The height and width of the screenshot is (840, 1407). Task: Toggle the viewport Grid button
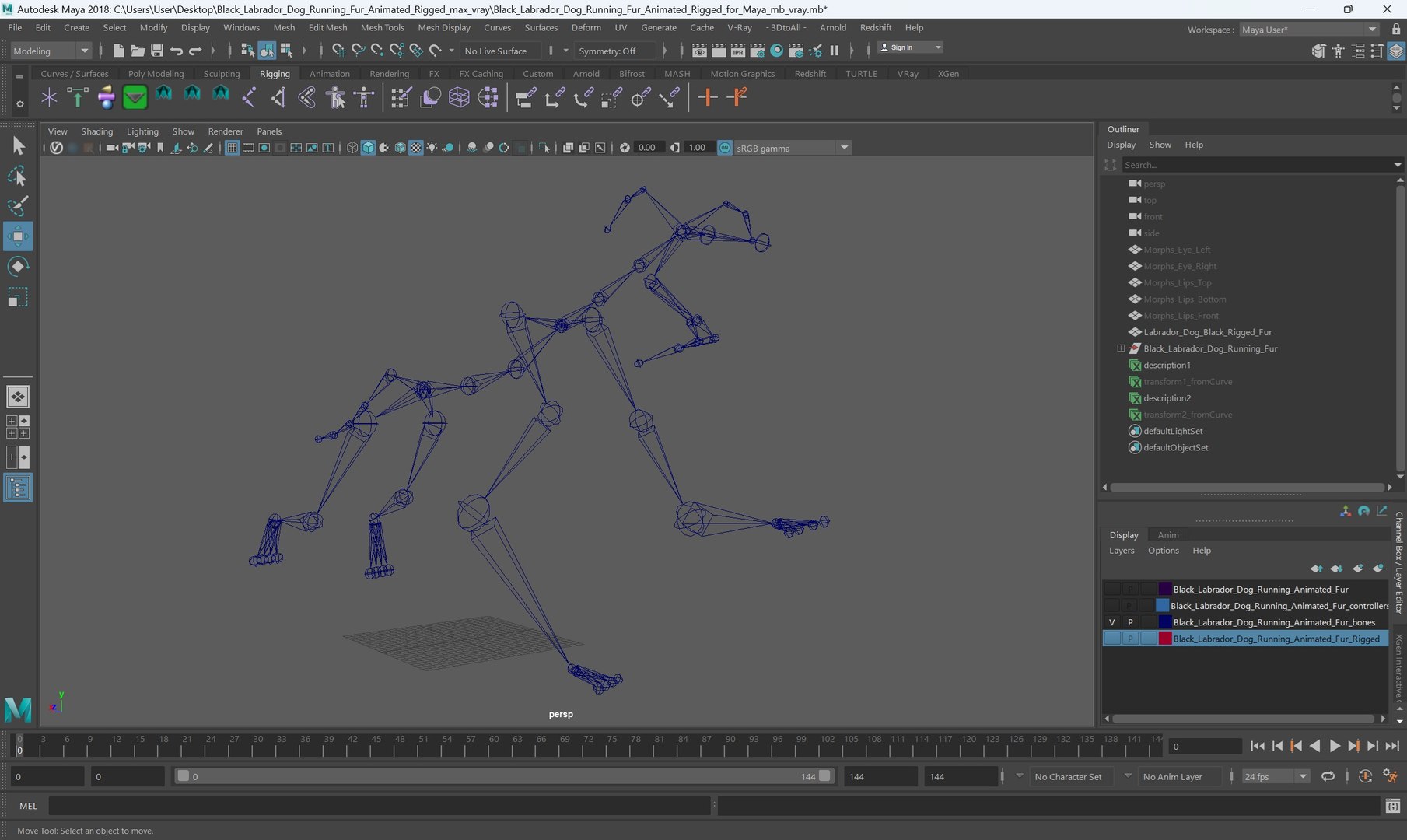point(232,148)
